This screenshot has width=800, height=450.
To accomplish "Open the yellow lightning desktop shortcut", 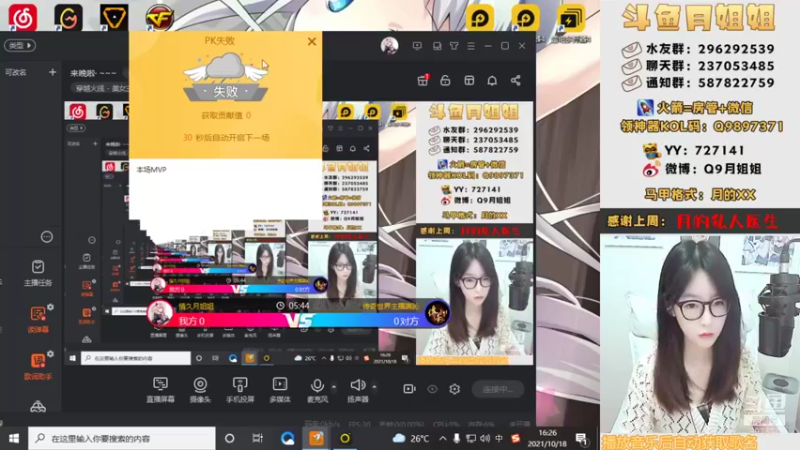I will pos(571,18).
